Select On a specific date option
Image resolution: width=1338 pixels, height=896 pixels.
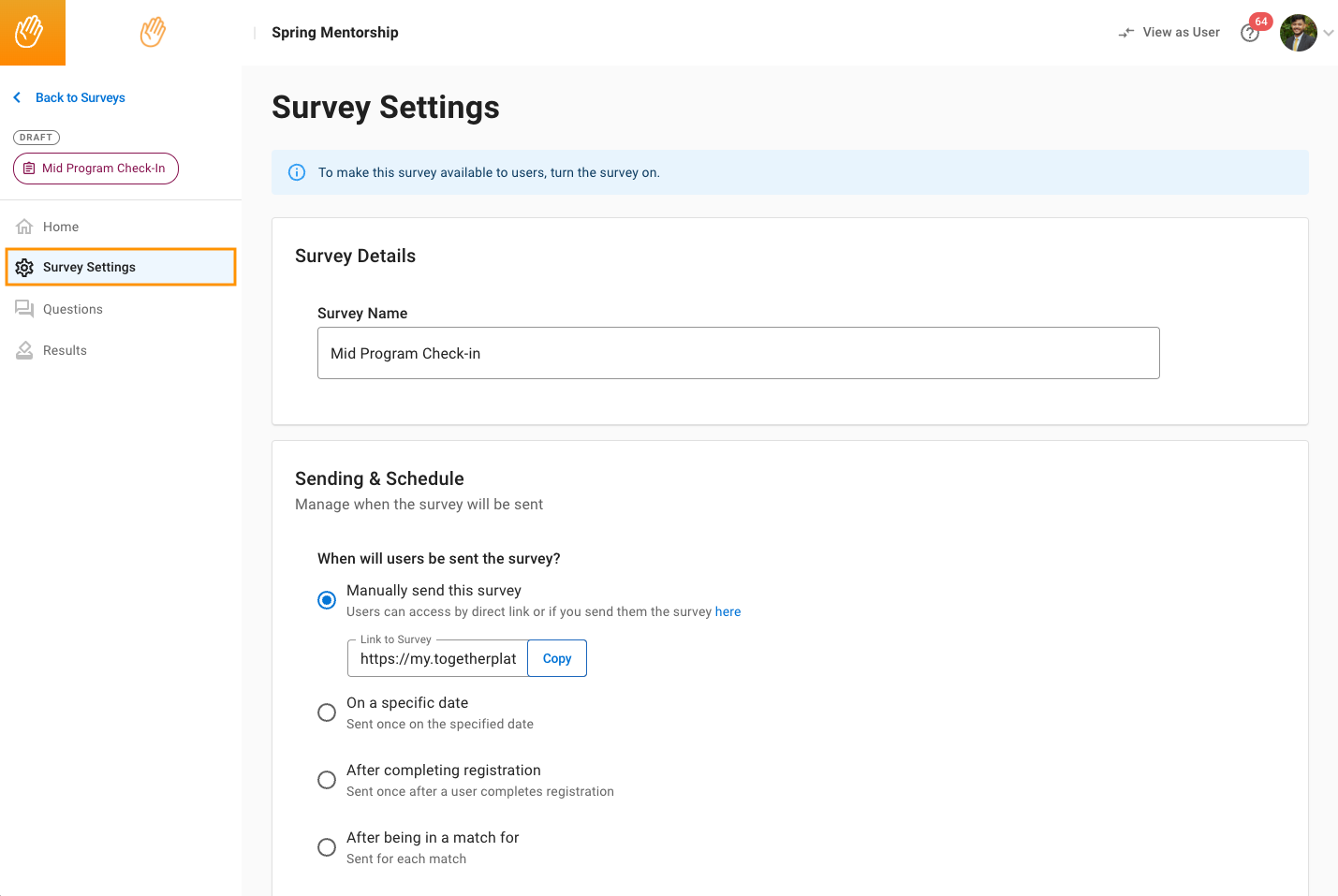pyautogui.click(x=327, y=712)
